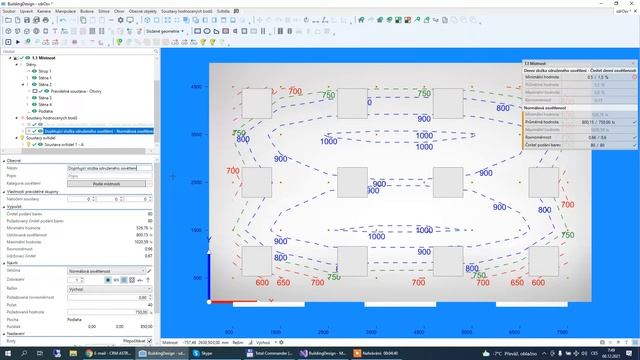The image size is (640, 360).
Task: Collapse the Soustavy svítidel node
Action: click(17, 138)
